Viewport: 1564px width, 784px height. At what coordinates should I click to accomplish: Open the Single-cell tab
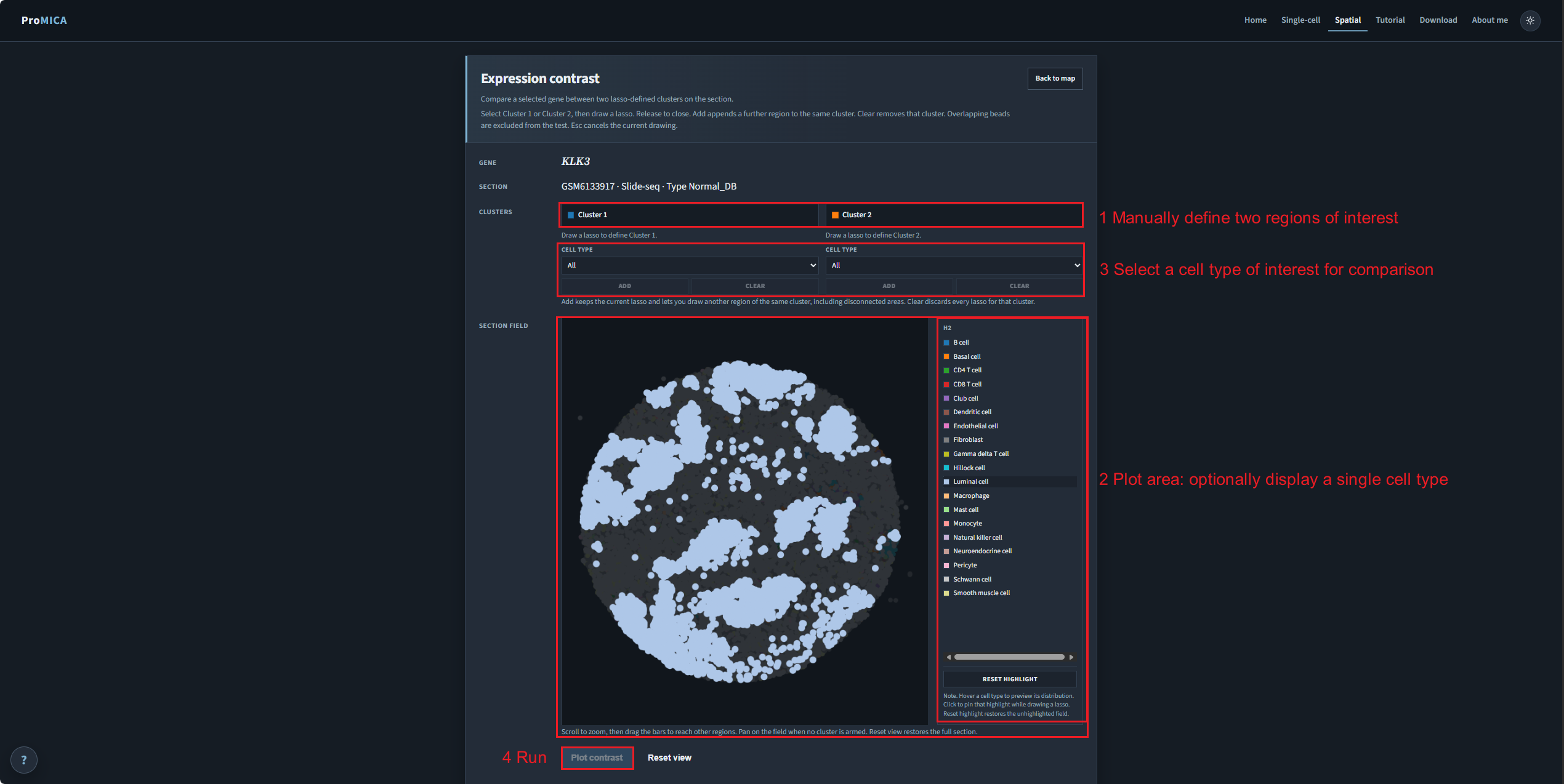click(x=1300, y=20)
